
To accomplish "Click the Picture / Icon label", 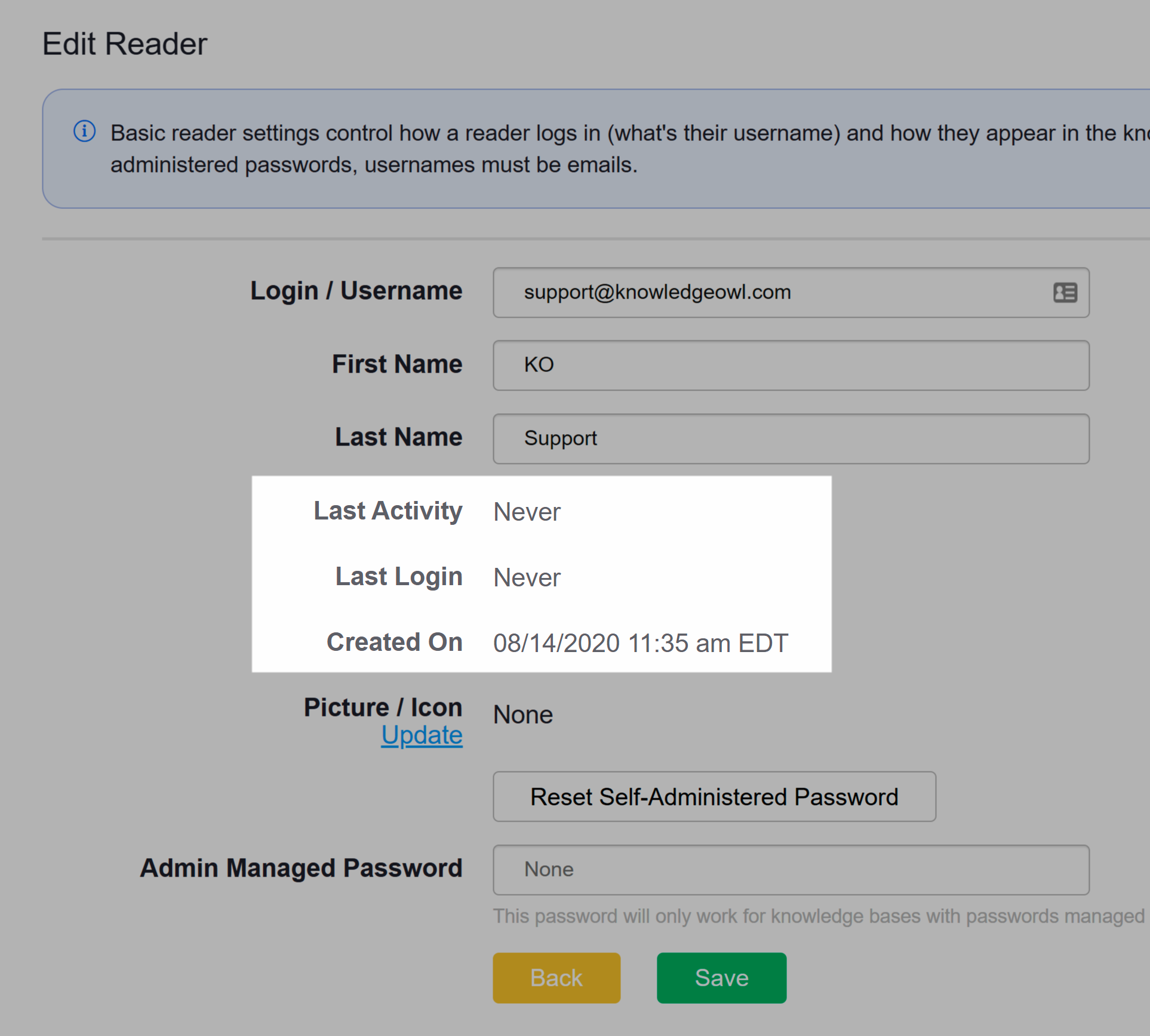I will 383,708.
